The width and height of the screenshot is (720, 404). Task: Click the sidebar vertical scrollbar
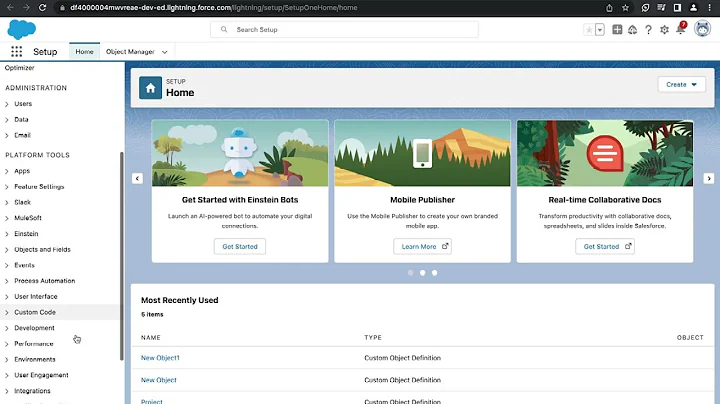coord(122,256)
